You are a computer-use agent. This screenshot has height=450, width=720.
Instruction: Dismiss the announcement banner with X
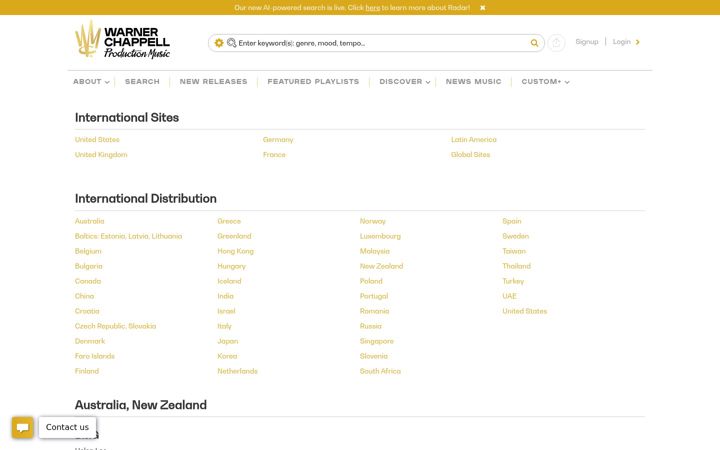pyautogui.click(x=483, y=8)
